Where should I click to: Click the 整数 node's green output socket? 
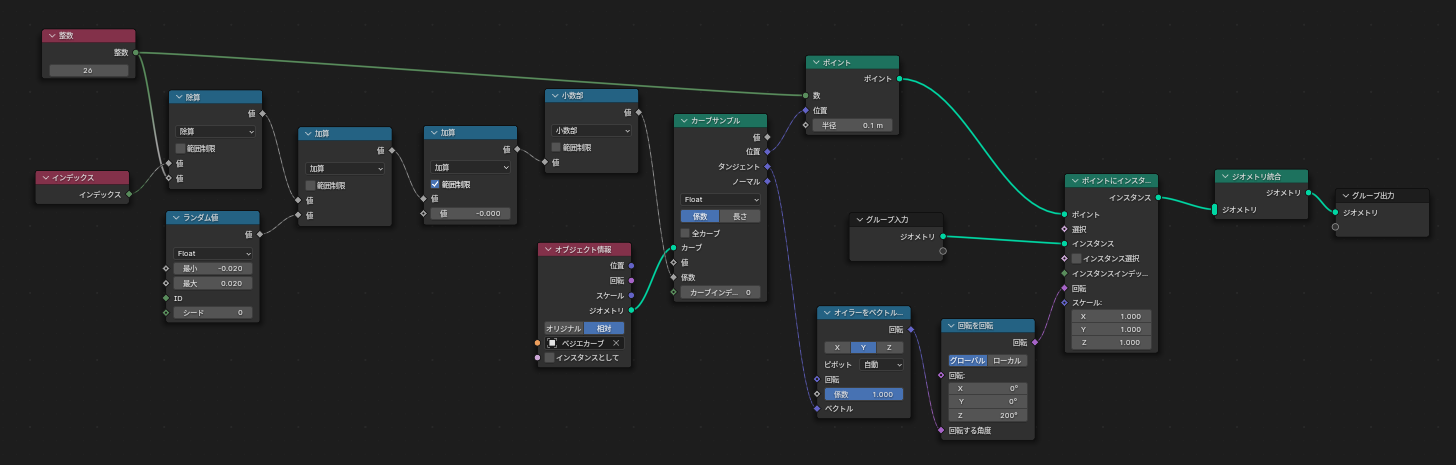point(135,52)
